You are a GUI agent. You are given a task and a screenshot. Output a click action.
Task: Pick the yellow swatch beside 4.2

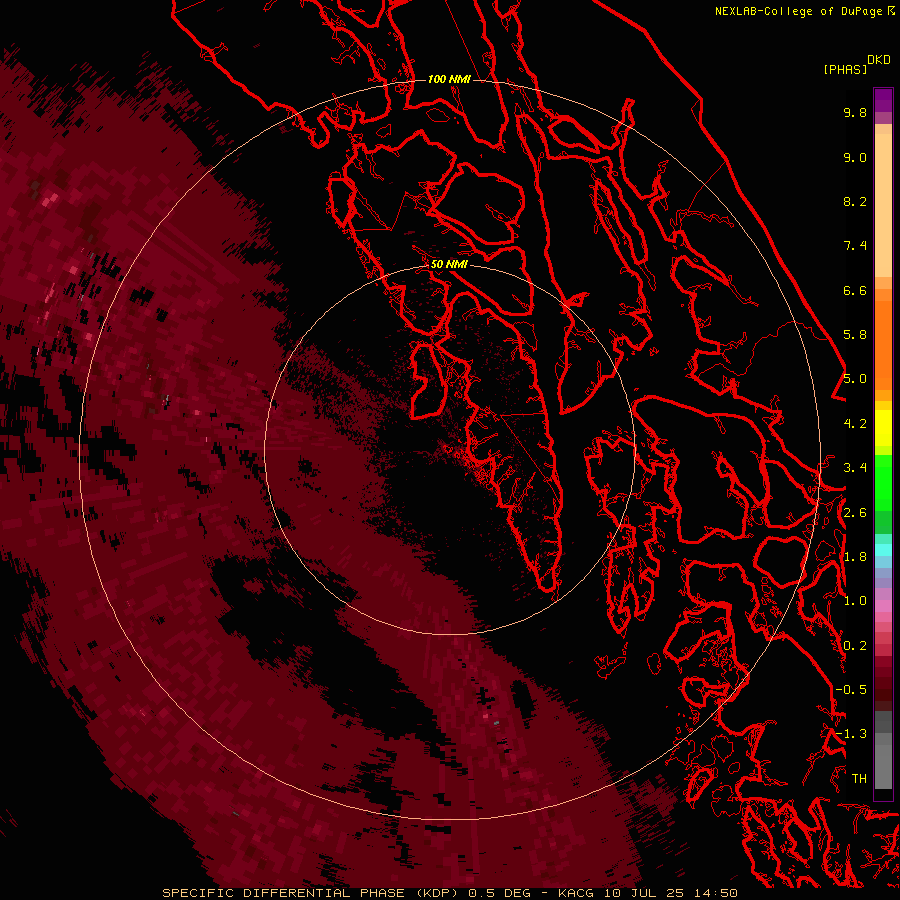coord(883,428)
